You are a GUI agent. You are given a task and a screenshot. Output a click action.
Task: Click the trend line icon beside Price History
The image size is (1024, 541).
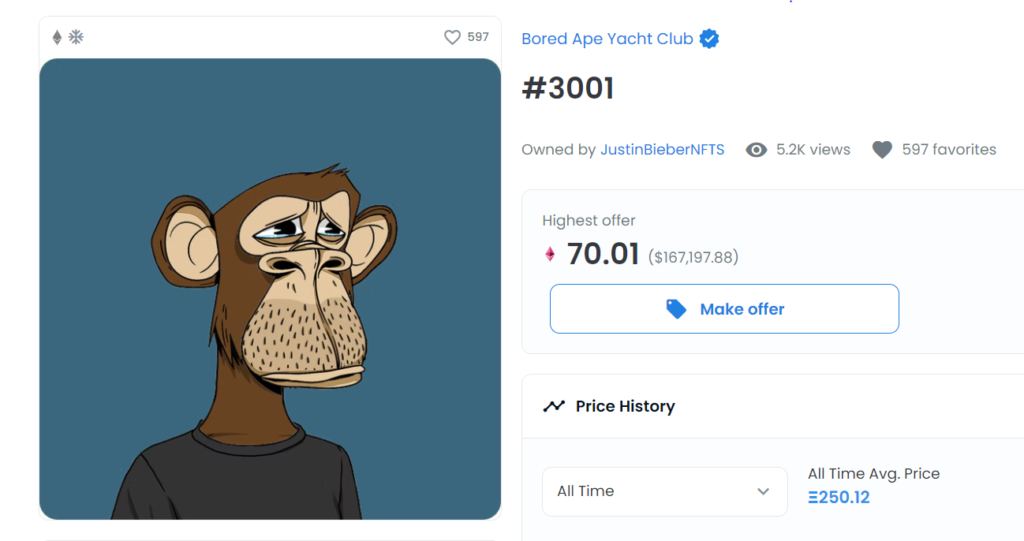pyautogui.click(x=554, y=406)
